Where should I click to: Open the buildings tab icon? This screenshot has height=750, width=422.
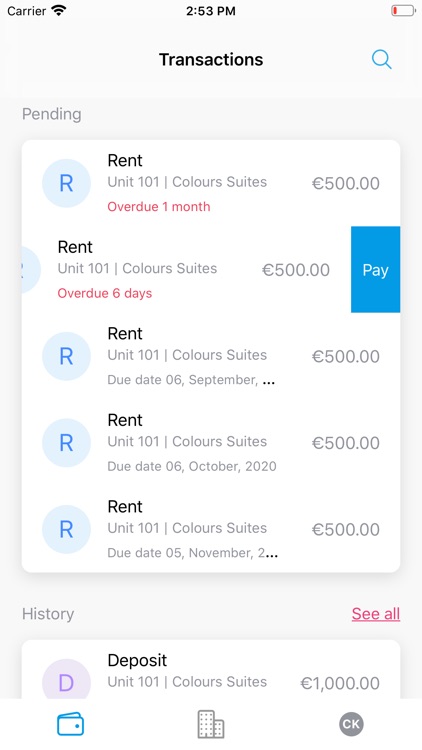coord(211,724)
